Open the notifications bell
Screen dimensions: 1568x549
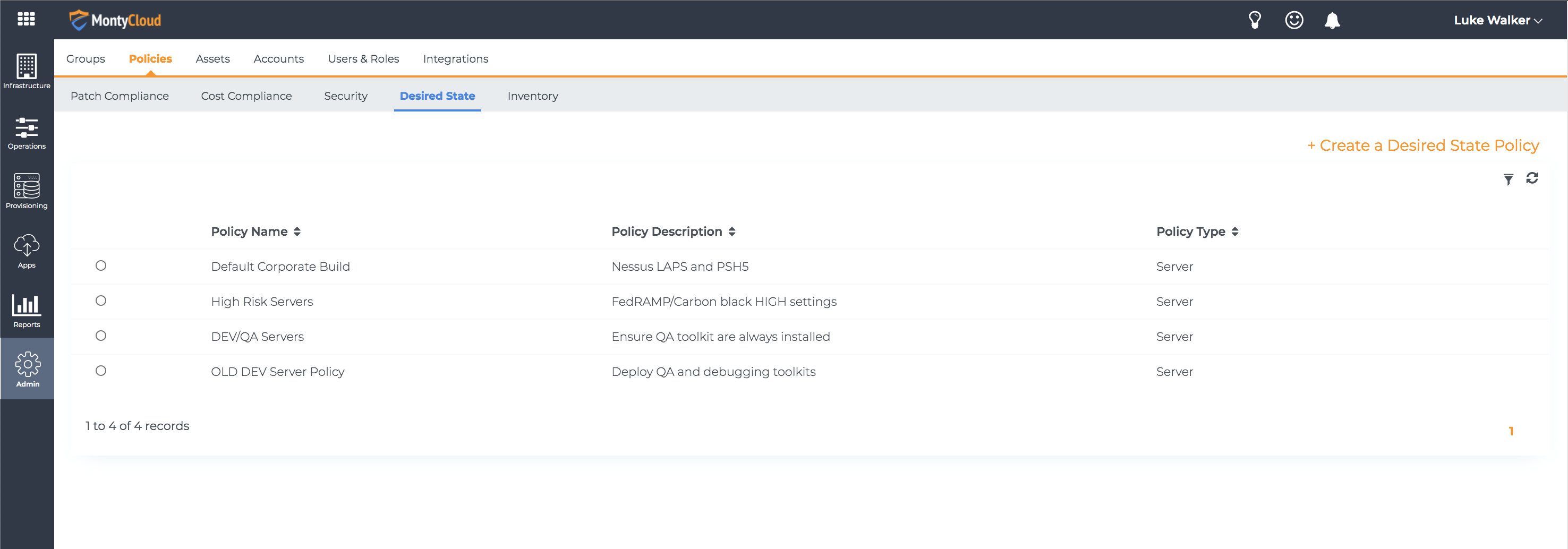click(1332, 20)
